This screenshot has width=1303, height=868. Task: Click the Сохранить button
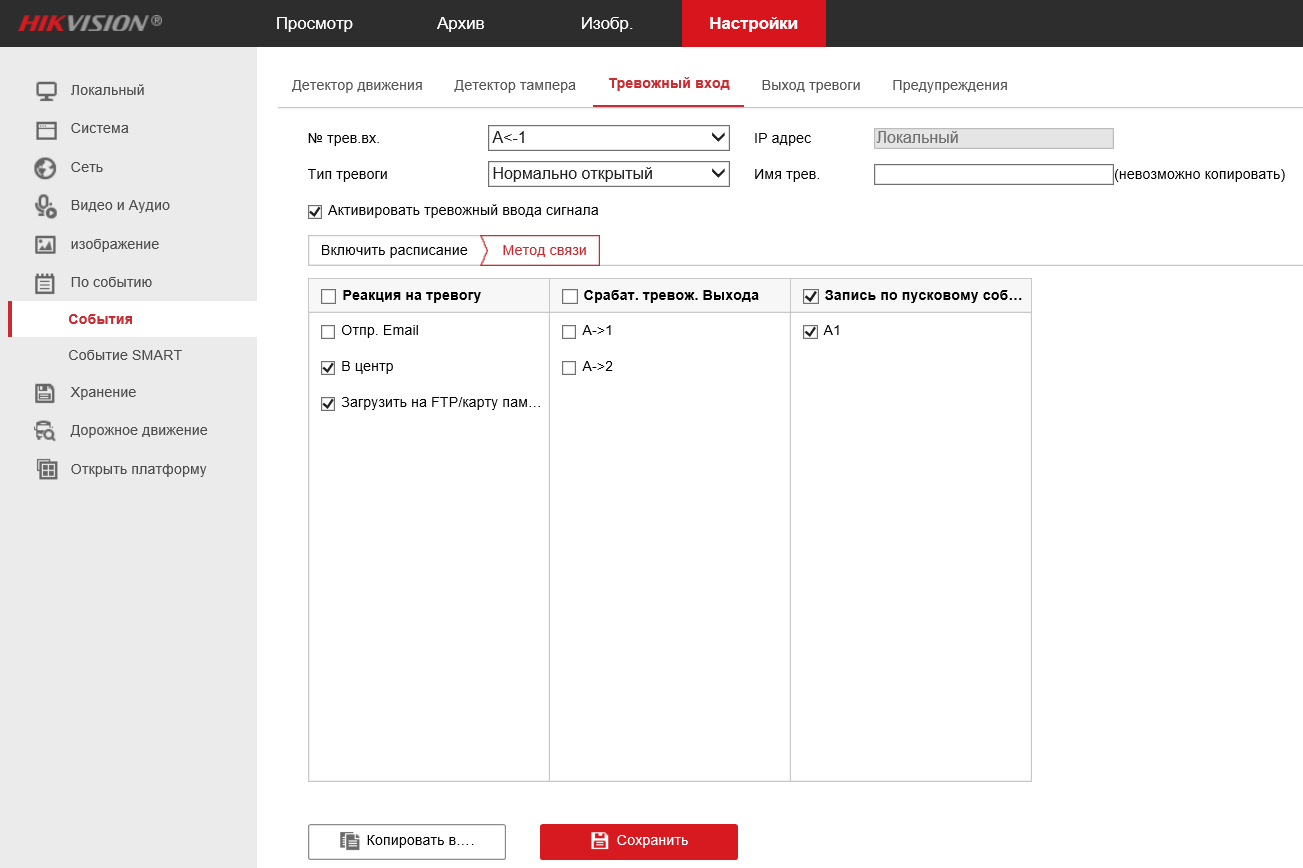tap(639, 842)
